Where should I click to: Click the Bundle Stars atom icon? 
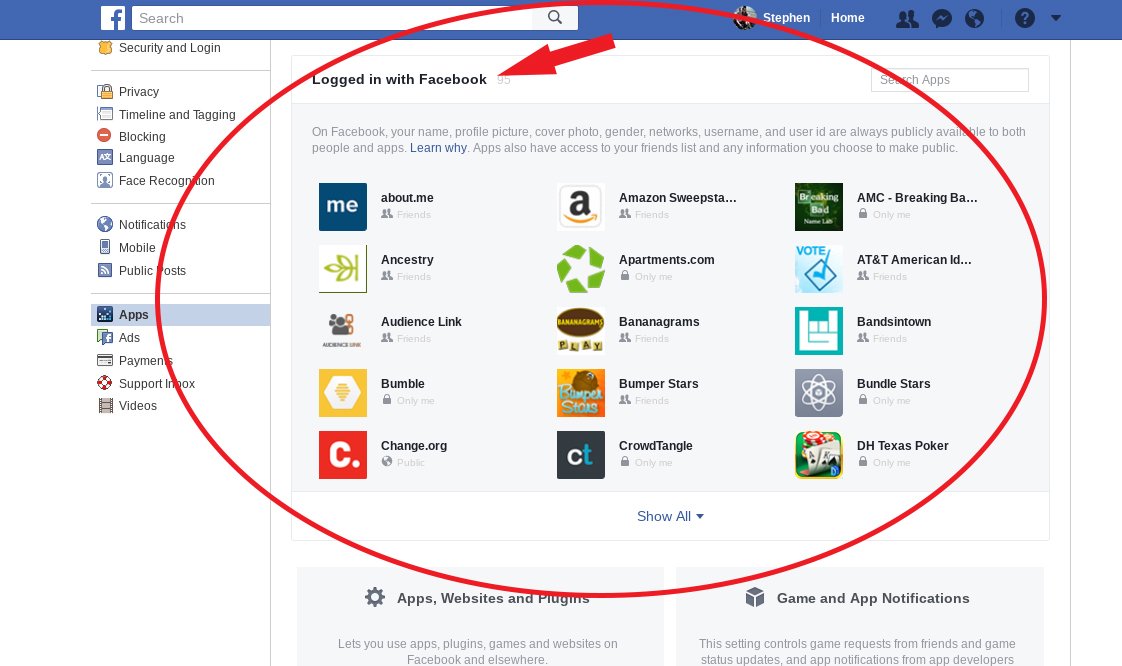point(819,393)
